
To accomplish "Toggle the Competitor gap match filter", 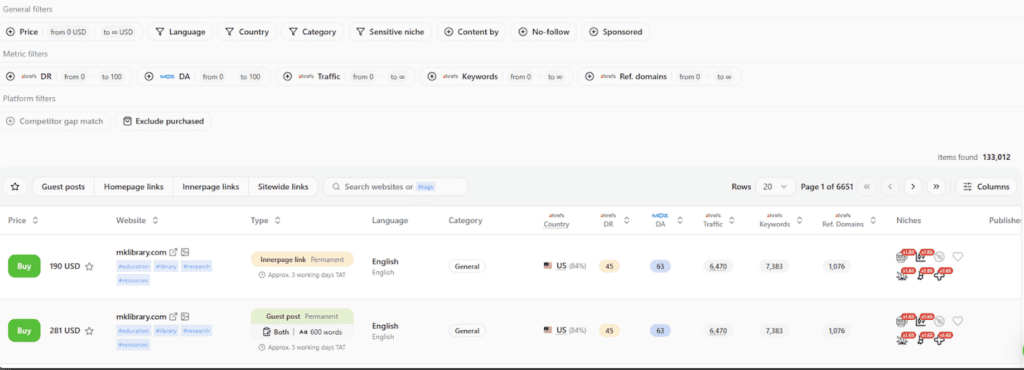I will pyautogui.click(x=55, y=121).
